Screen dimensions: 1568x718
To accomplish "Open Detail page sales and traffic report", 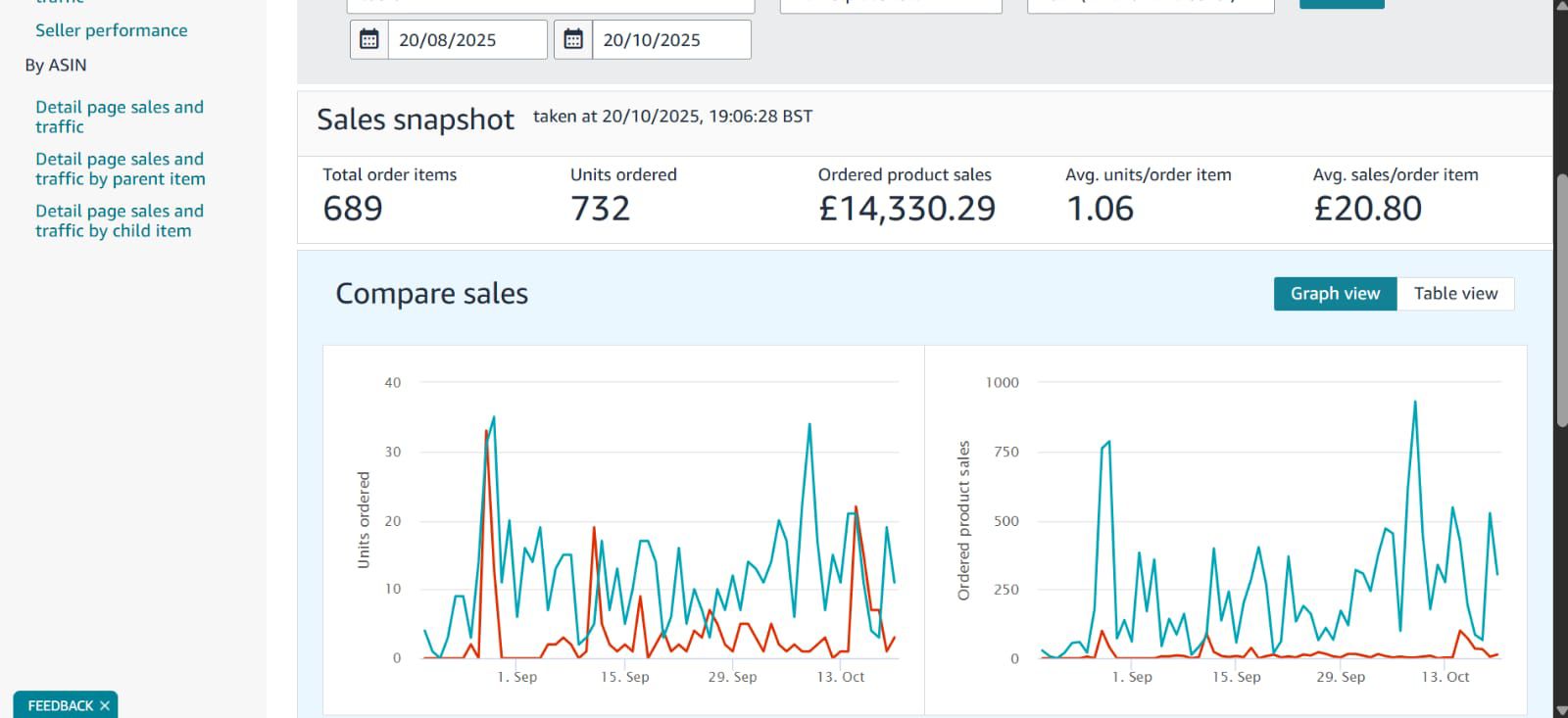I will click(119, 117).
